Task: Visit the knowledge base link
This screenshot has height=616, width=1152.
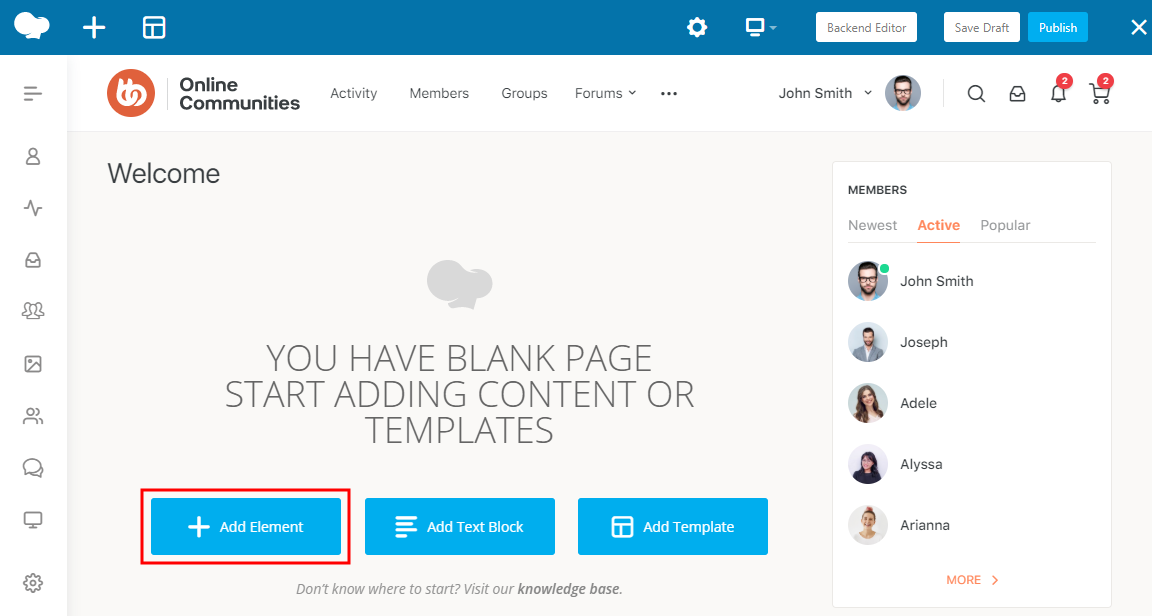Action: pos(568,589)
